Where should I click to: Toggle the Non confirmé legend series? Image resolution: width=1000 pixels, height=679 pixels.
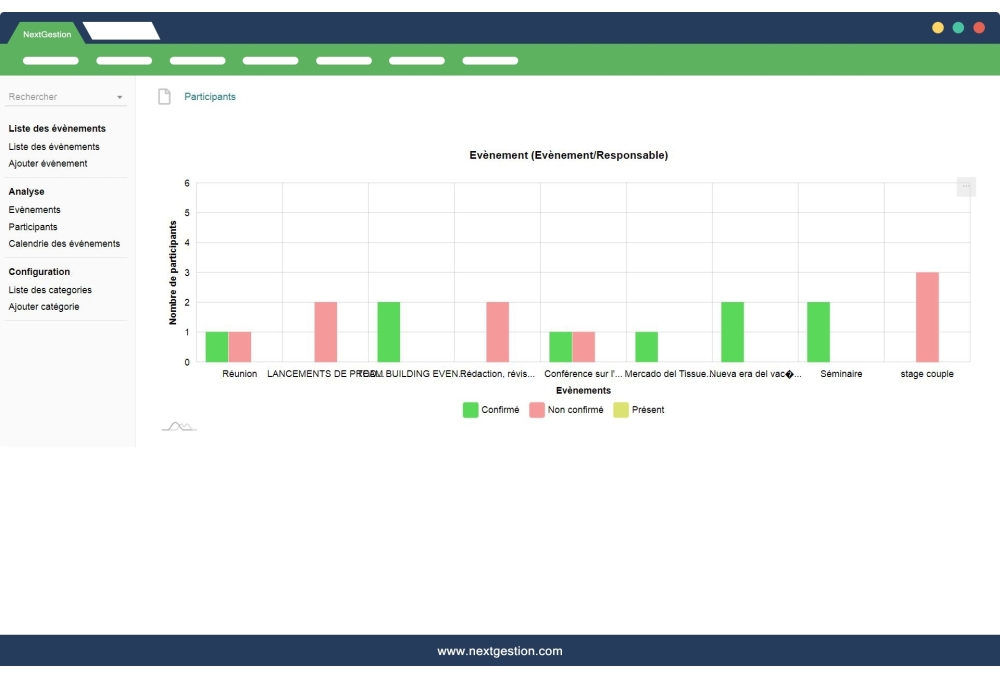coord(567,410)
